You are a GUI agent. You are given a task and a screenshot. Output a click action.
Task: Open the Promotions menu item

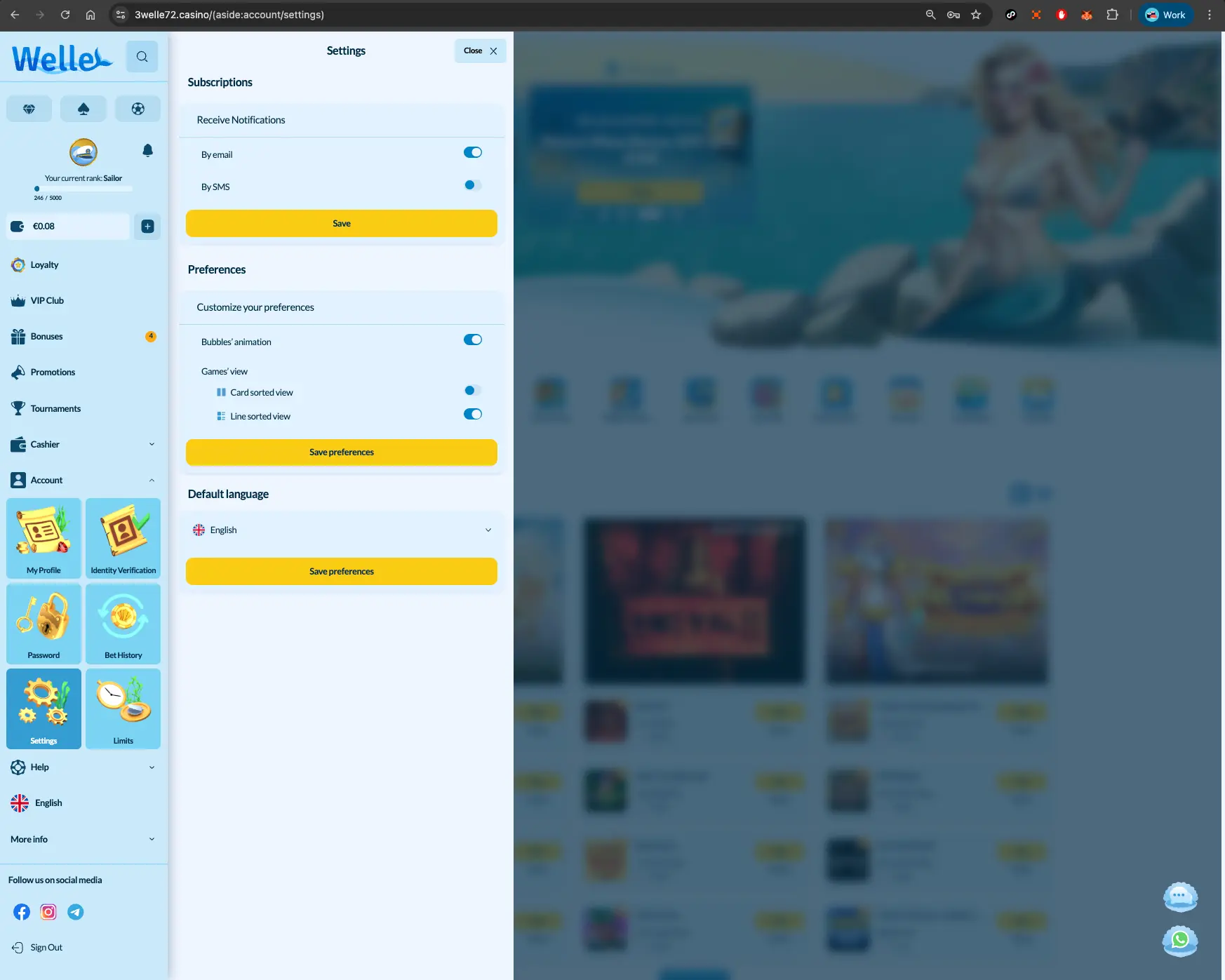pyautogui.click(x=43, y=372)
